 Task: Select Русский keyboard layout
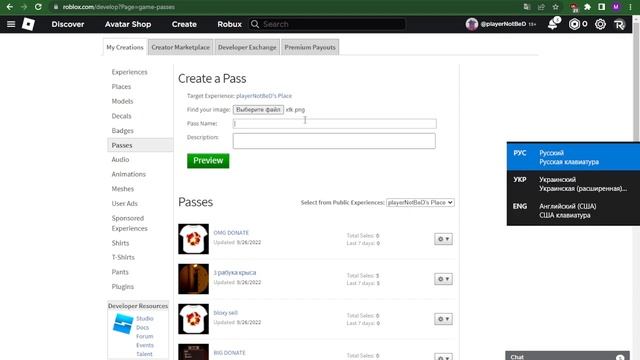pos(573,157)
